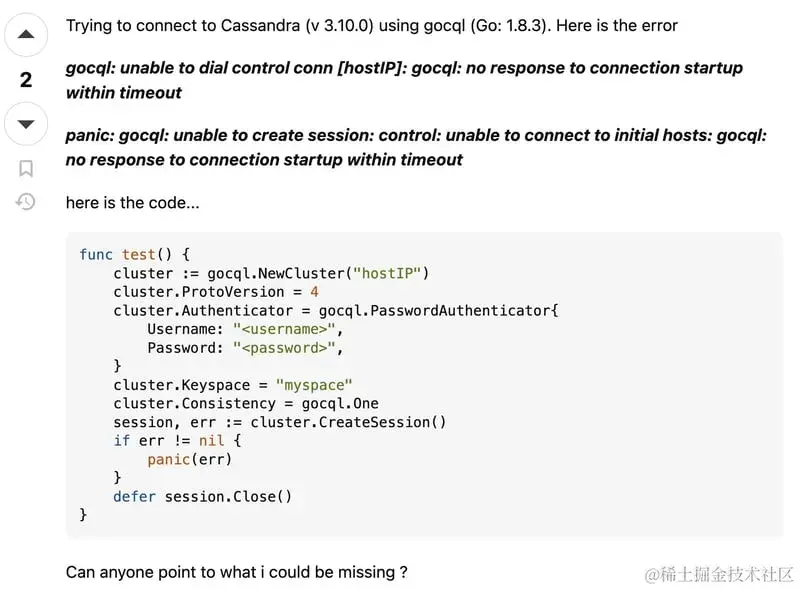Click the "here is the code..." paragraph

133,203
